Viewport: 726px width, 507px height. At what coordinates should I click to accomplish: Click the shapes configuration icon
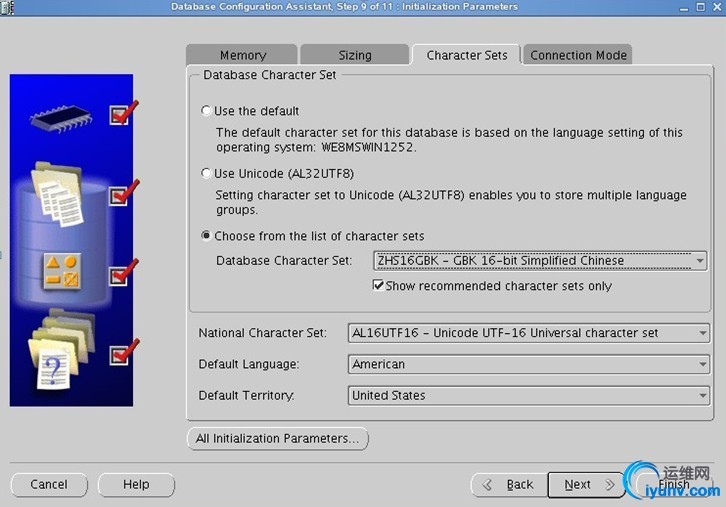coord(62,272)
